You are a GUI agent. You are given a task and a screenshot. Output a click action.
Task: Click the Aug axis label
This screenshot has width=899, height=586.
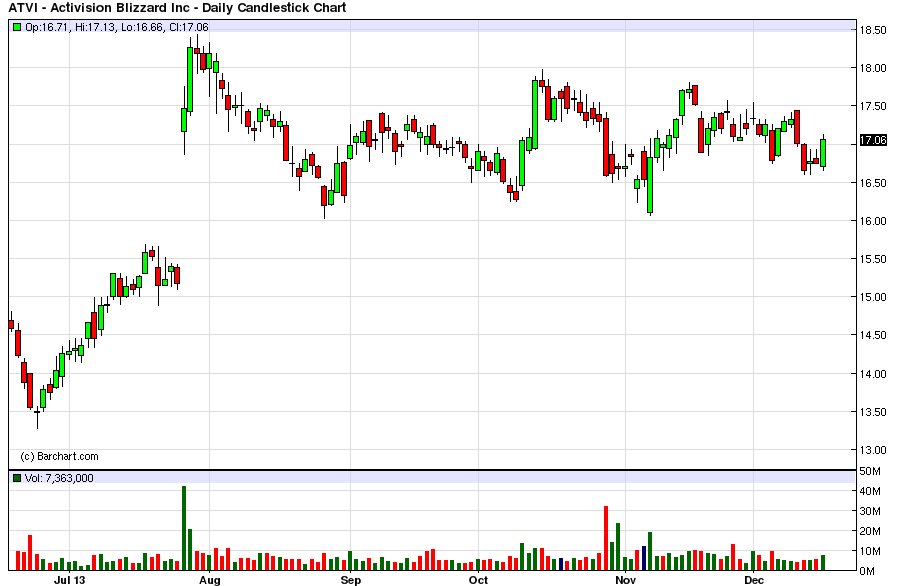[209, 580]
